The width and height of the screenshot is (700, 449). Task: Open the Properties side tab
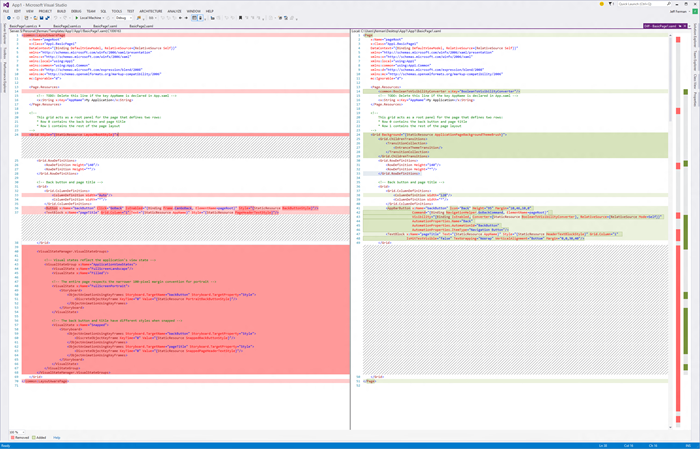695,99
